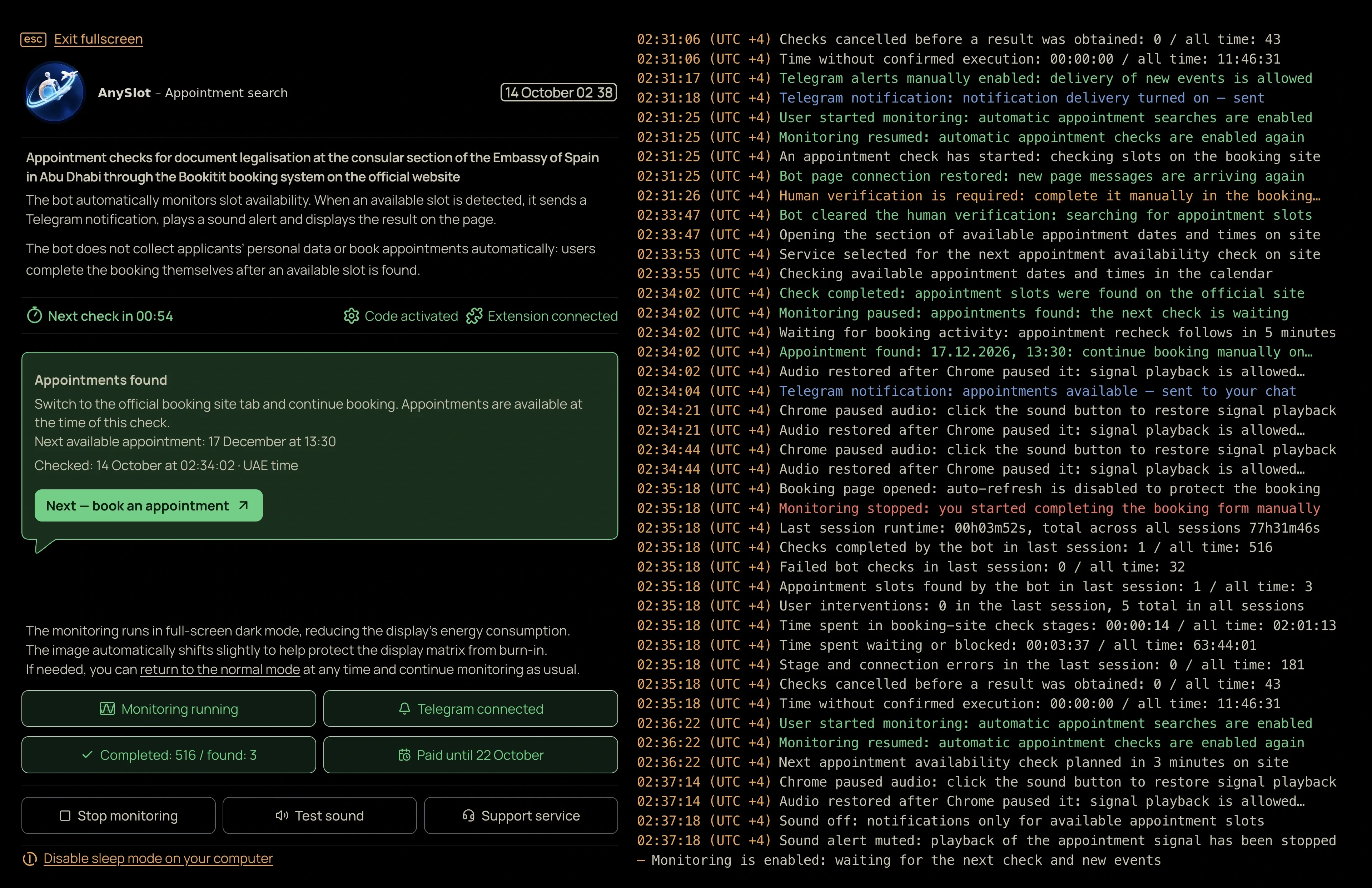Click the chart icon in Monitoring running
Viewport: 1372px width, 888px height.
click(107, 708)
